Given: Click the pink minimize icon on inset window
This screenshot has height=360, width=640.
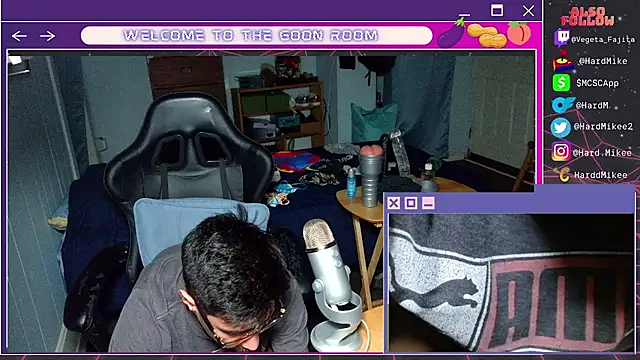Looking at the screenshot, I should coord(428,203).
